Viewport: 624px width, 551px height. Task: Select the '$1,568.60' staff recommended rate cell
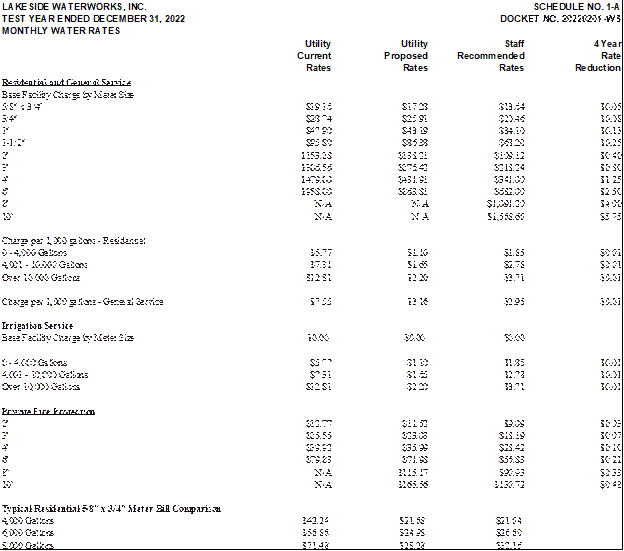[506, 216]
